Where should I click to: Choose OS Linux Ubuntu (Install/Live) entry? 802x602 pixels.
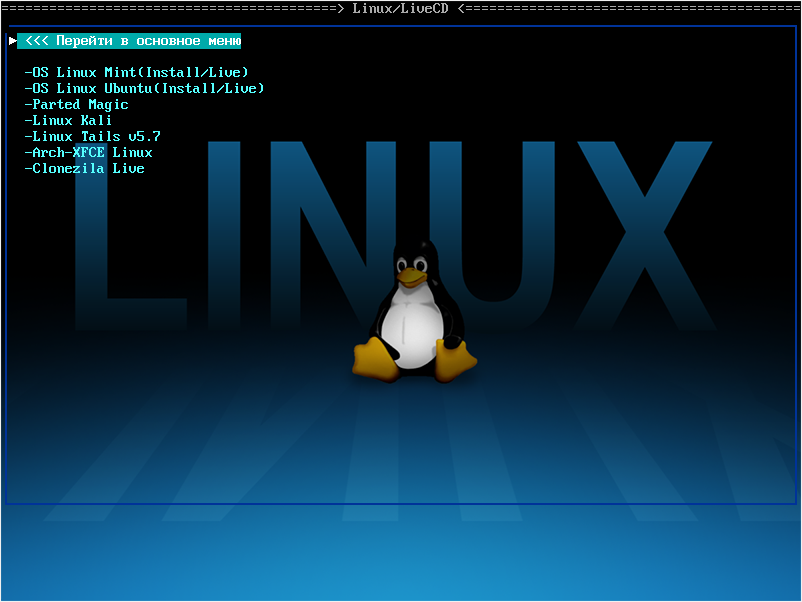[x=144, y=88]
